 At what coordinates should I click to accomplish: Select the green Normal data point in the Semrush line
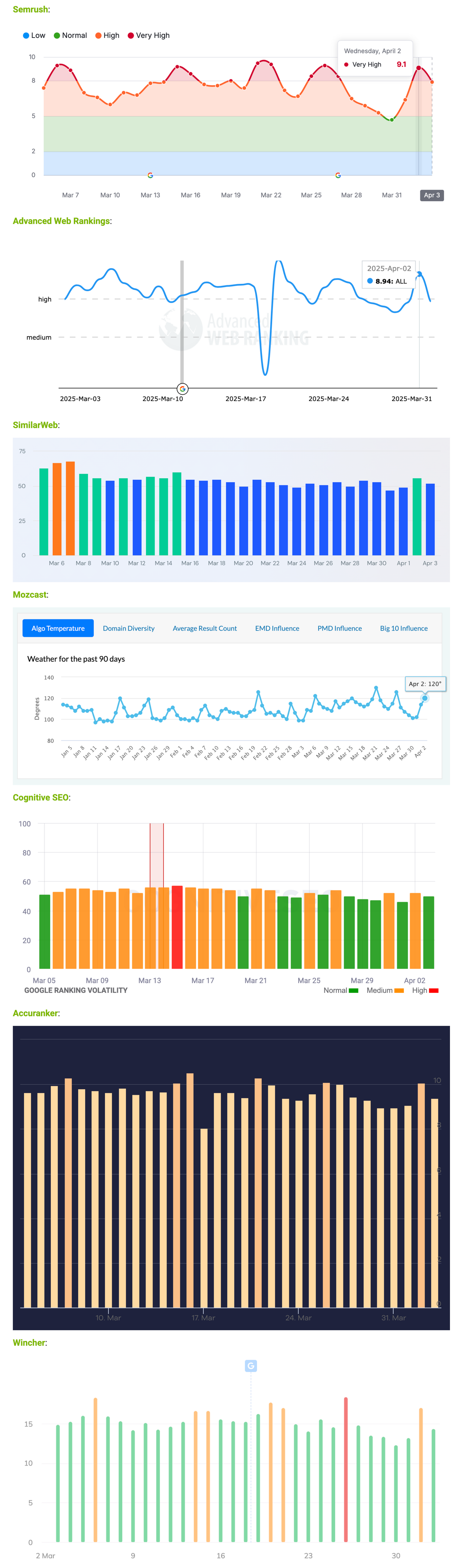point(392,120)
